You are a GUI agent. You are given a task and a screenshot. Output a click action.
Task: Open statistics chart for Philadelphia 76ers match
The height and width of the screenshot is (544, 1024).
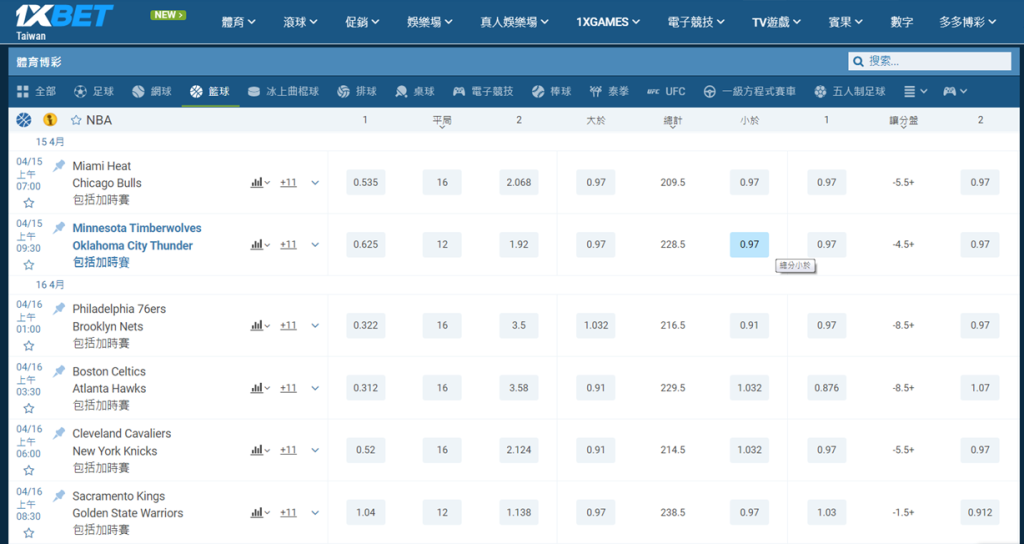click(x=260, y=325)
